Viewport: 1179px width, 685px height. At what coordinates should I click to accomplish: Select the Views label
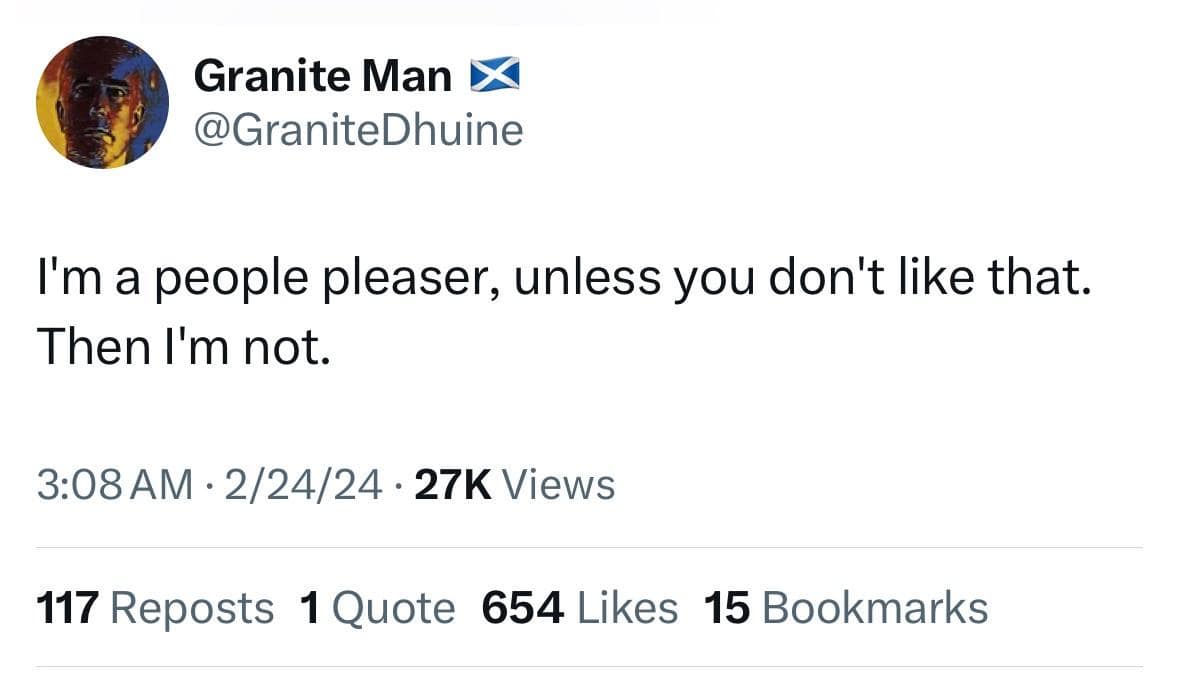pyautogui.click(x=558, y=485)
